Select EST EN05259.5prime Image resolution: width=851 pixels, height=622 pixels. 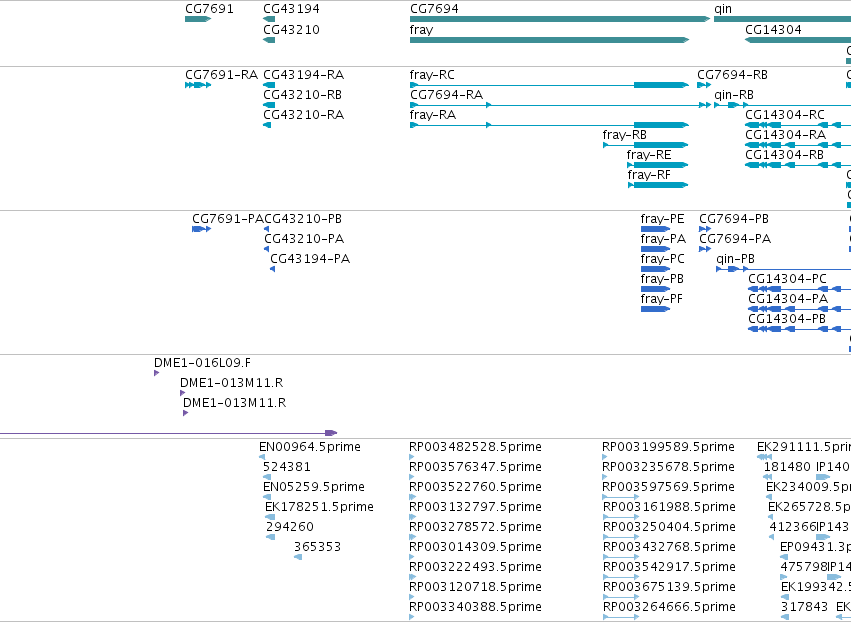click(314, 487)
